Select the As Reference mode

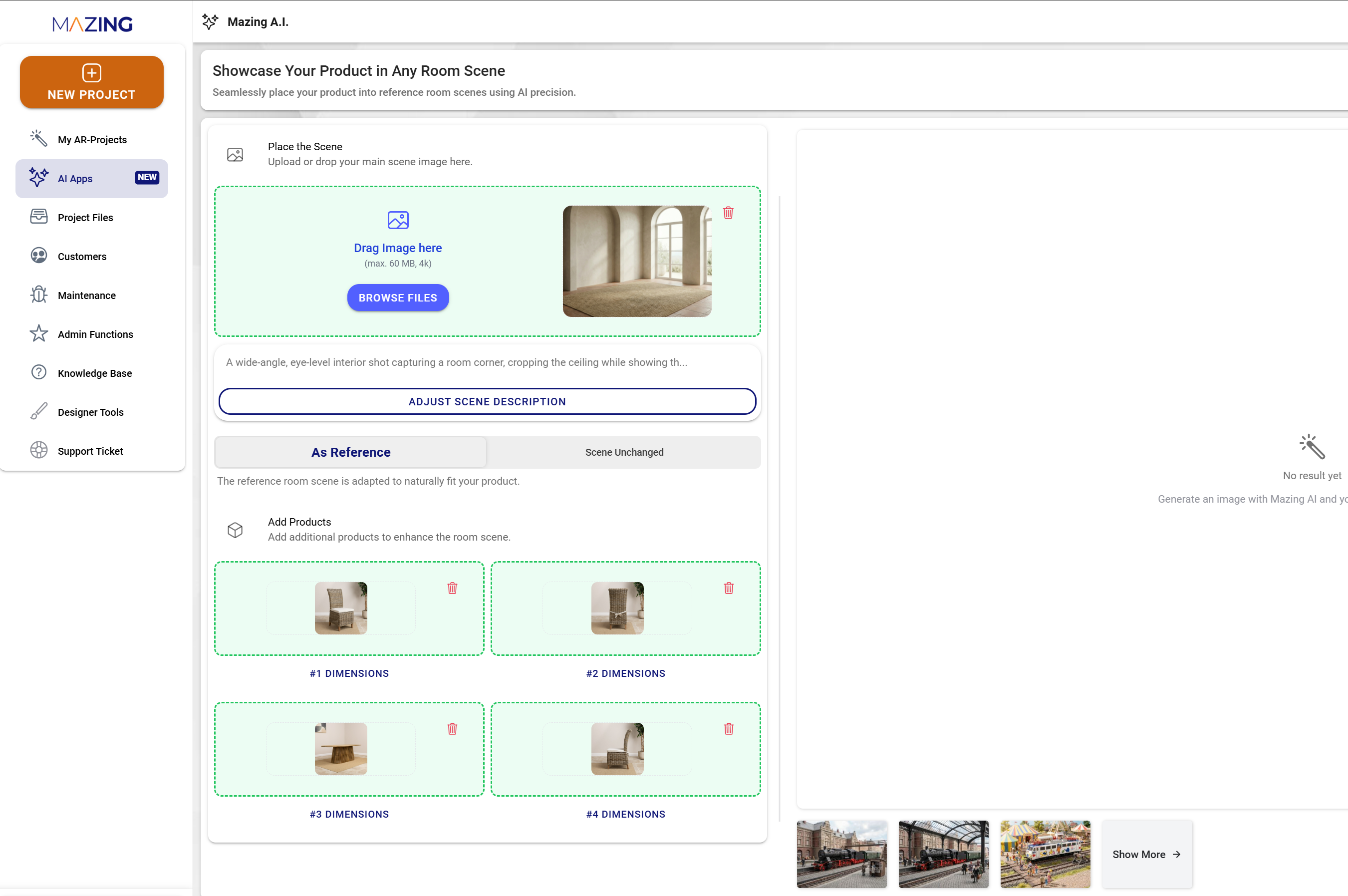350,452
